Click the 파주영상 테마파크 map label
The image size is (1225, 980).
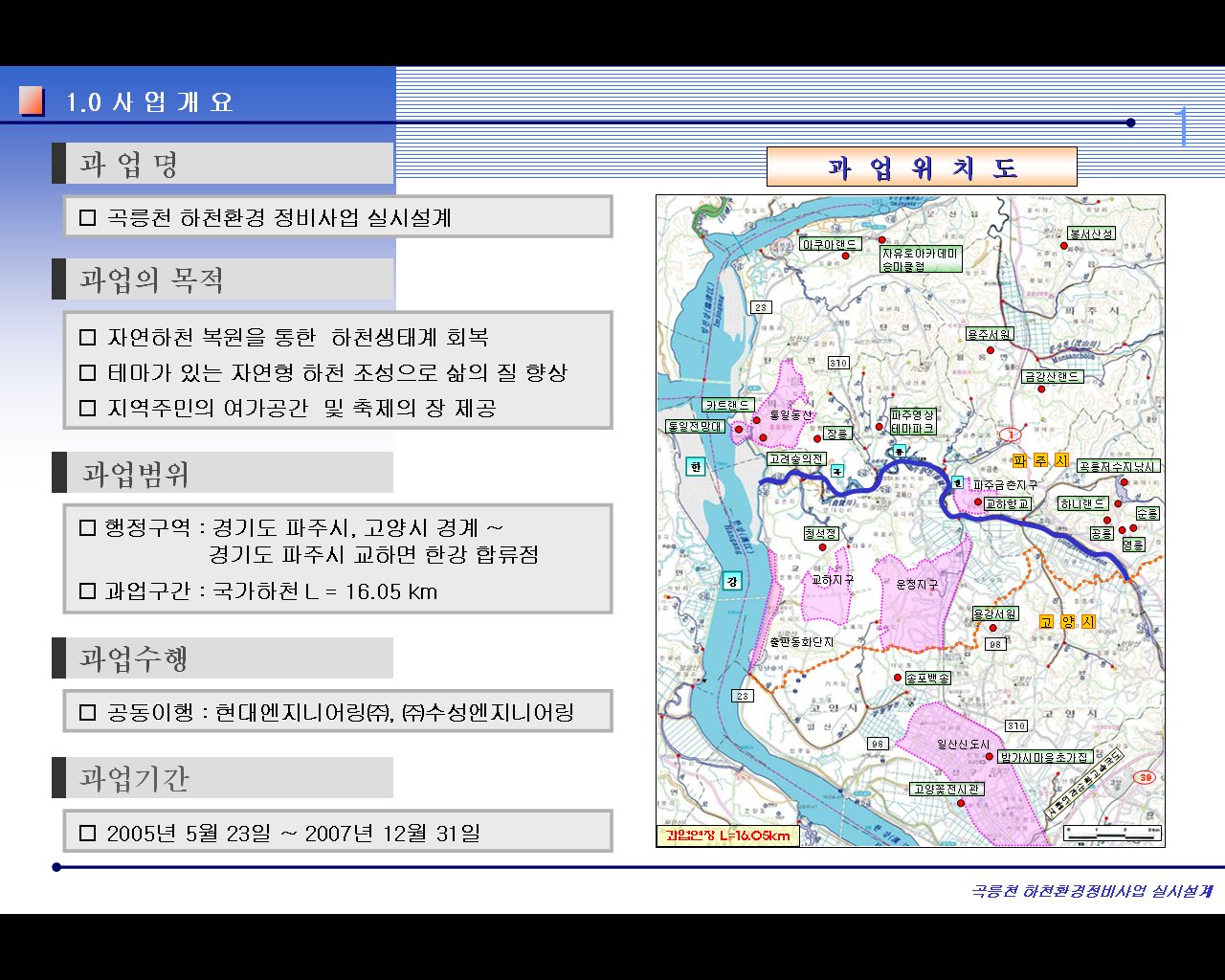point(913,422)
